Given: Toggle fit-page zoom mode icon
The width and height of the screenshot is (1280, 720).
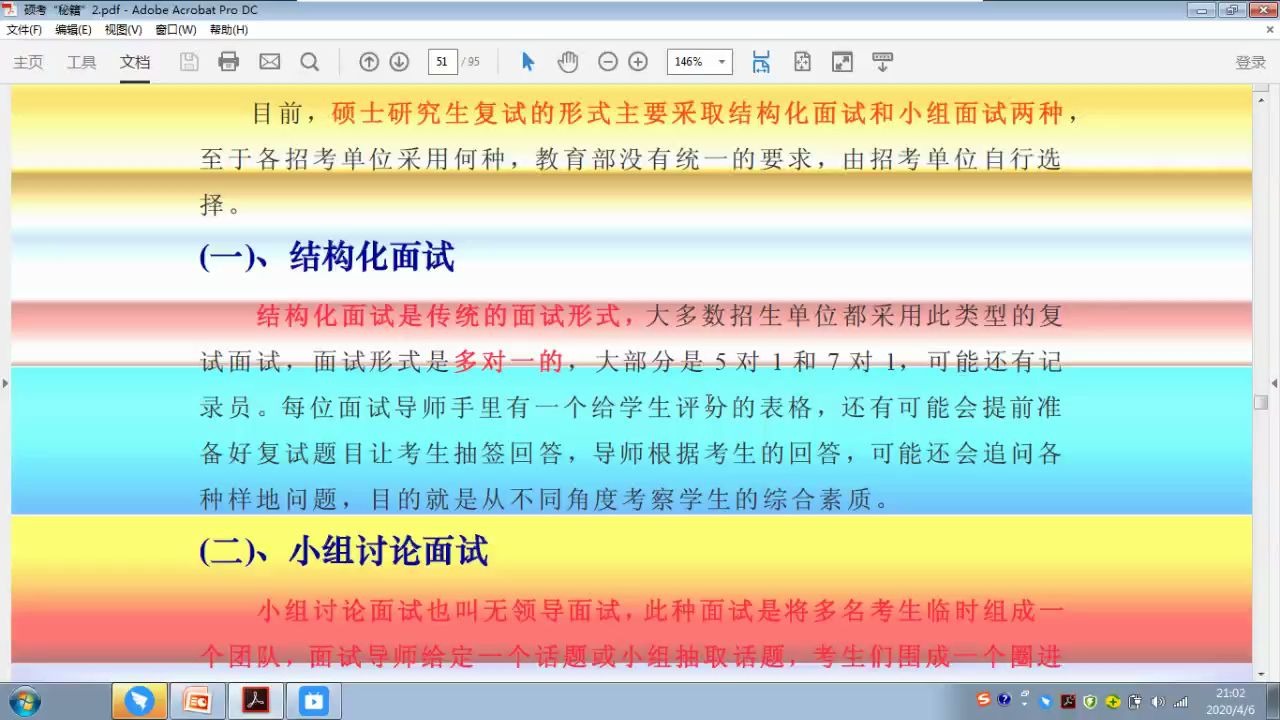Looking at the screenshot, I should [802, 61].
